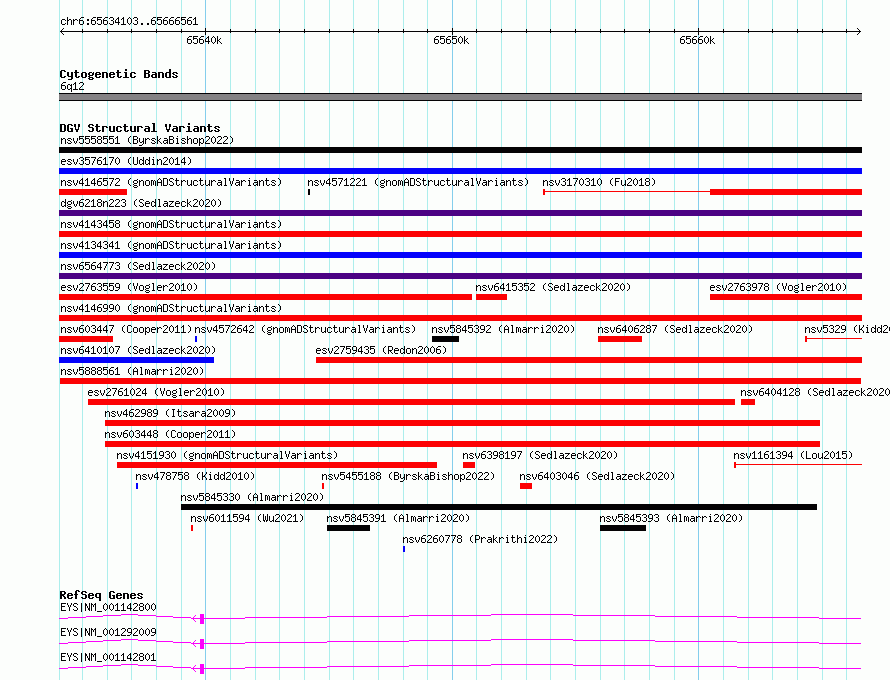
Task: Open the nsv6404128 (Sedlazeck2020) label
Action: pos(815,392)
